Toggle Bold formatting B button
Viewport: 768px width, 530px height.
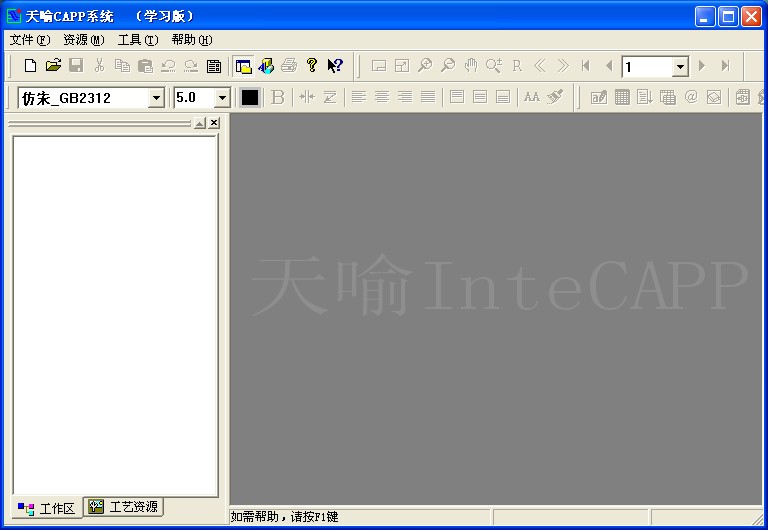tap(278, 97)
